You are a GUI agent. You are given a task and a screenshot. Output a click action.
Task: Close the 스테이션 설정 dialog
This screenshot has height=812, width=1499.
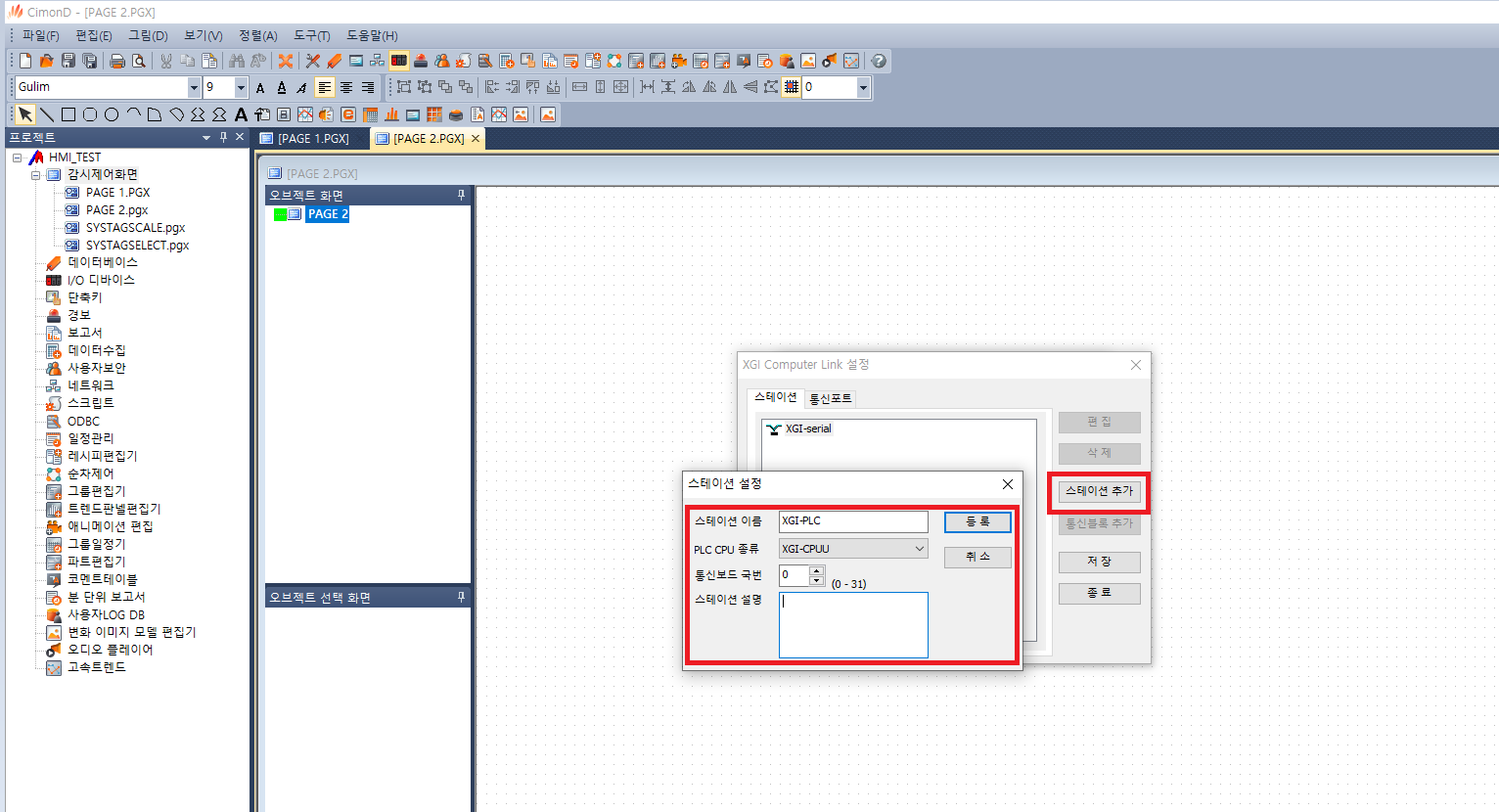1008,484
